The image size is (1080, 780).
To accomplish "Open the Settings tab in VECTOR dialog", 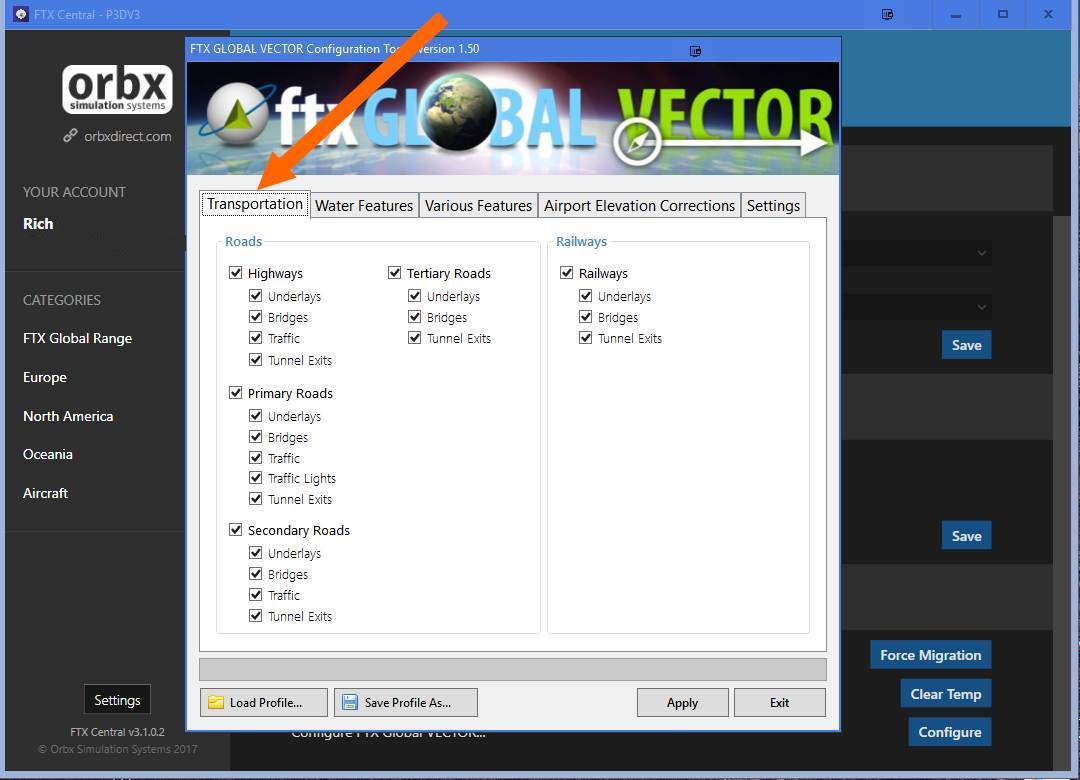I will pyautogui.click(x=773, y=205).
